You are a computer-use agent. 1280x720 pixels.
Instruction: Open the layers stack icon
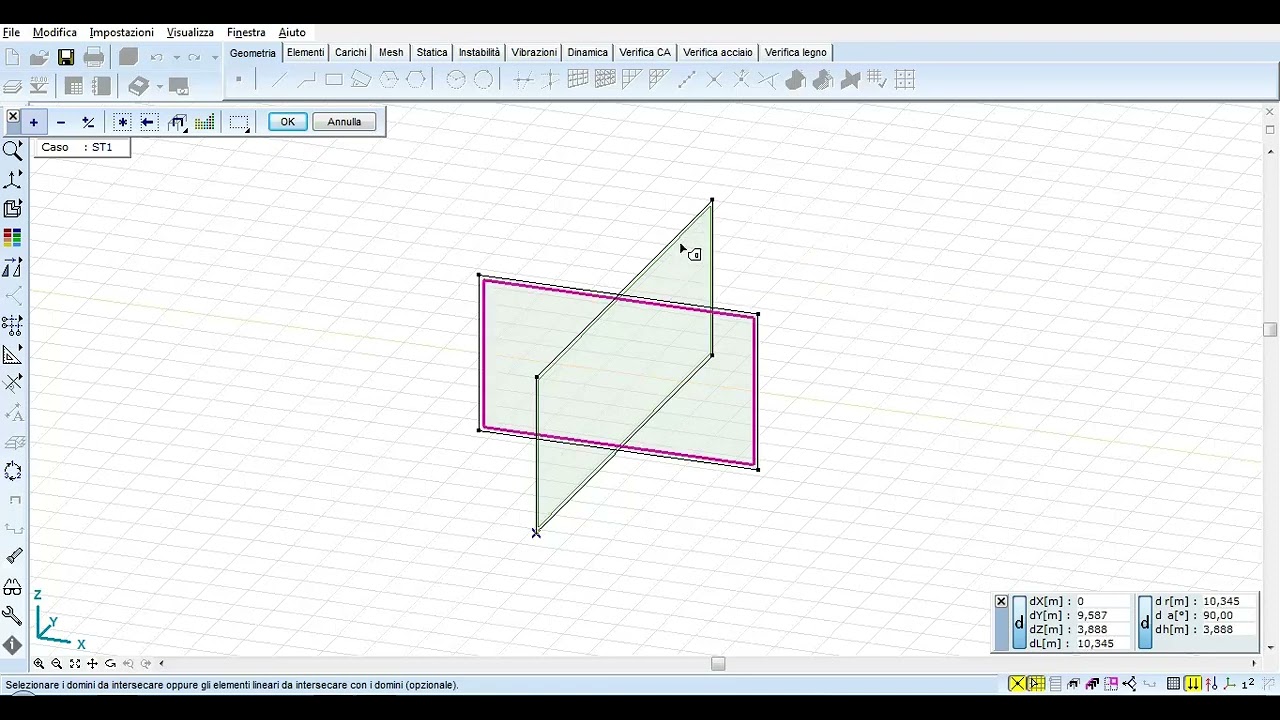pyautogui.click(x=12, y=86)
